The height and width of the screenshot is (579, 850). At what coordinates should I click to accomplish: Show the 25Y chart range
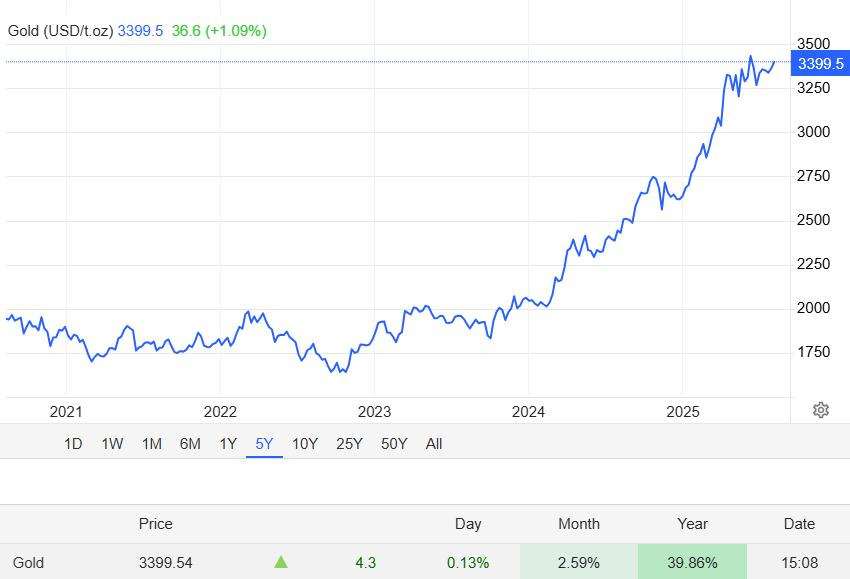point(349,444)
